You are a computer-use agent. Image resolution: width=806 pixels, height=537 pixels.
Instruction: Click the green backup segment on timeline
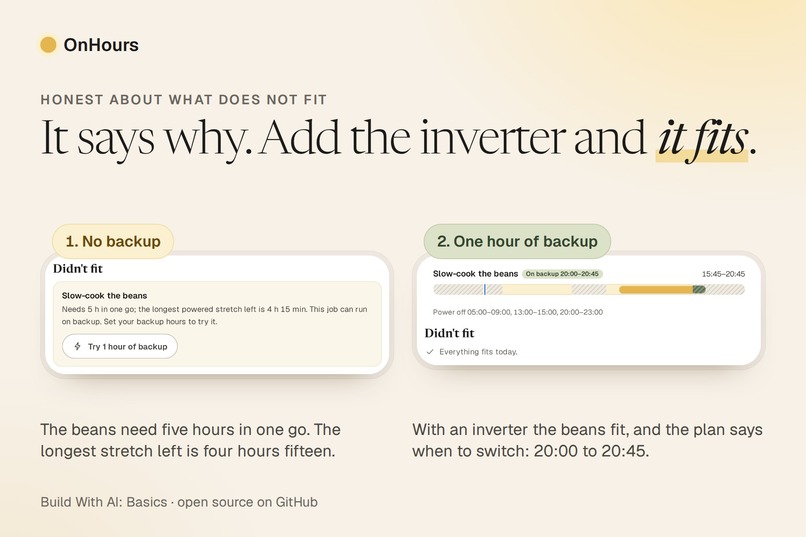coord(699,290)
